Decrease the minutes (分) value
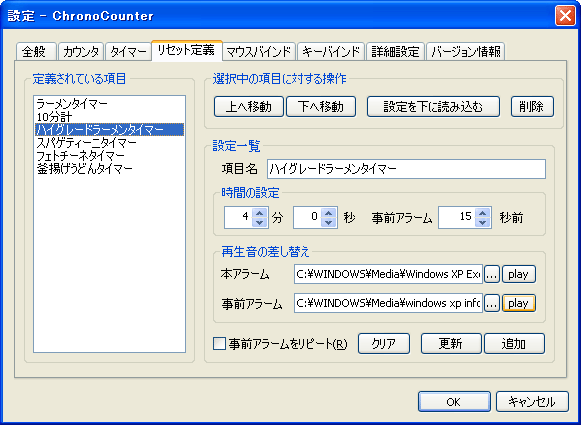Image resolution: width=581 pixels, height=425 pixels. pos(259,222)
